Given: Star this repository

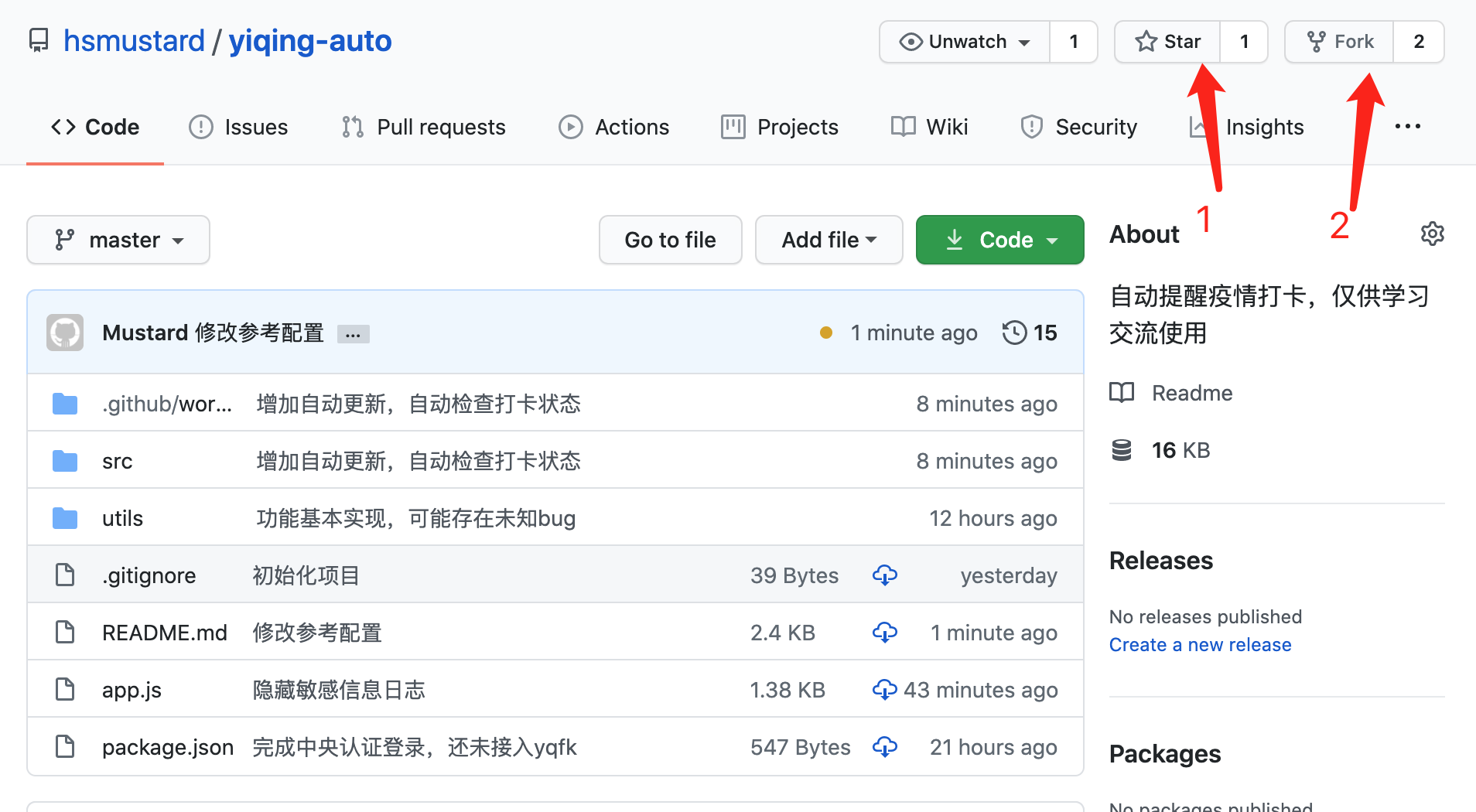Looking at the screenshot, I should [x=1167, y=42].
